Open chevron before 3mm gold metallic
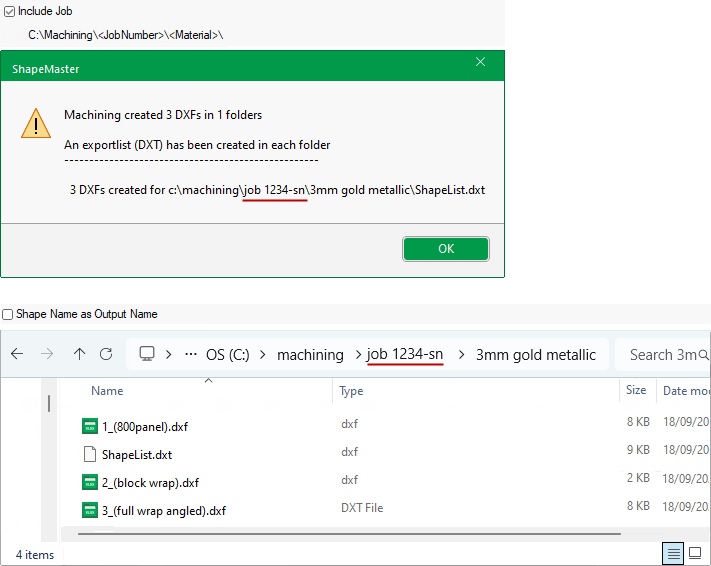Screen dimensions: 711x566 click(x=461, y=354)
